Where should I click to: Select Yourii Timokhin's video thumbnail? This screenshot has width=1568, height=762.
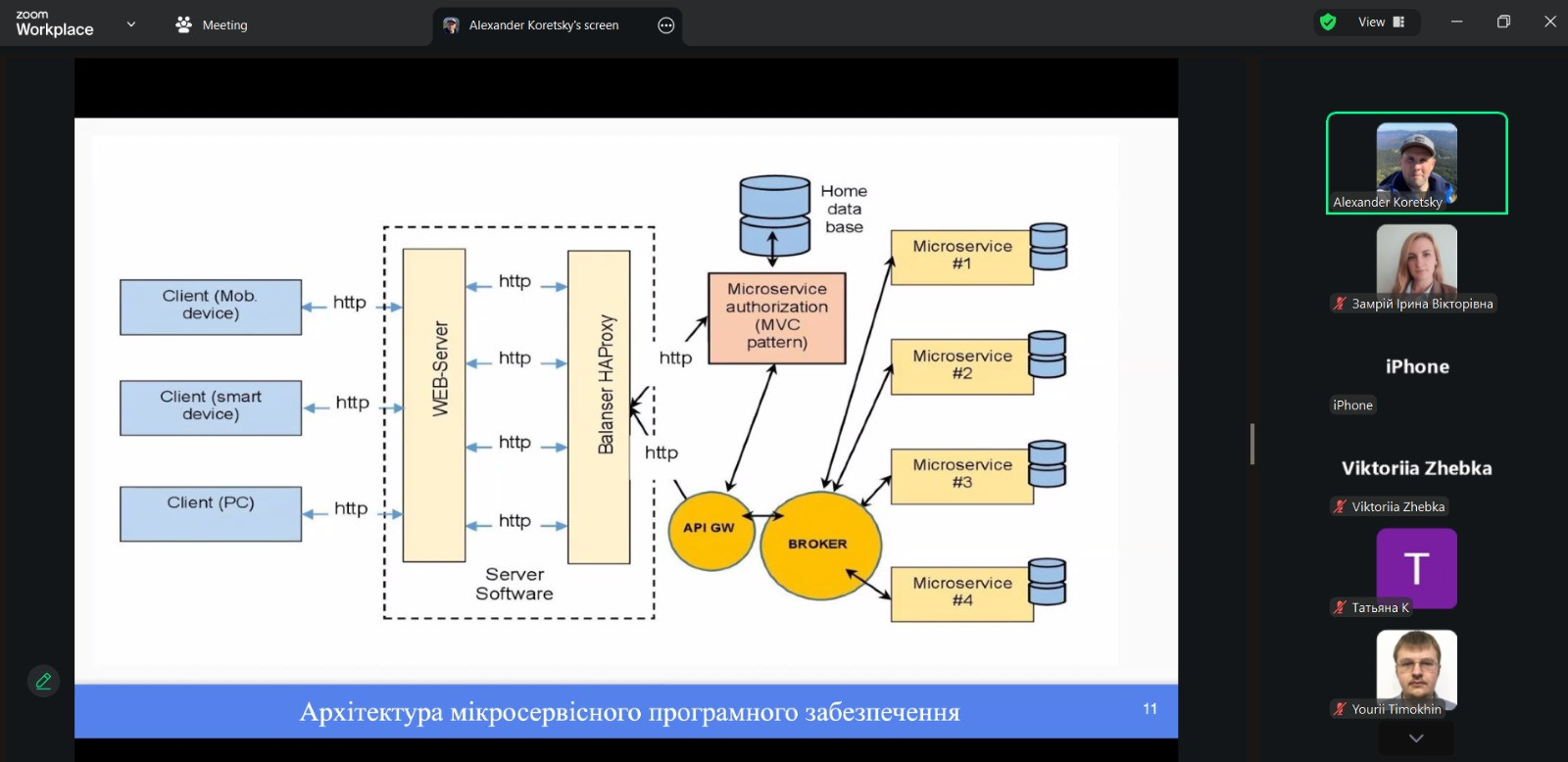pyautogui.click(x=1416, y=669)
